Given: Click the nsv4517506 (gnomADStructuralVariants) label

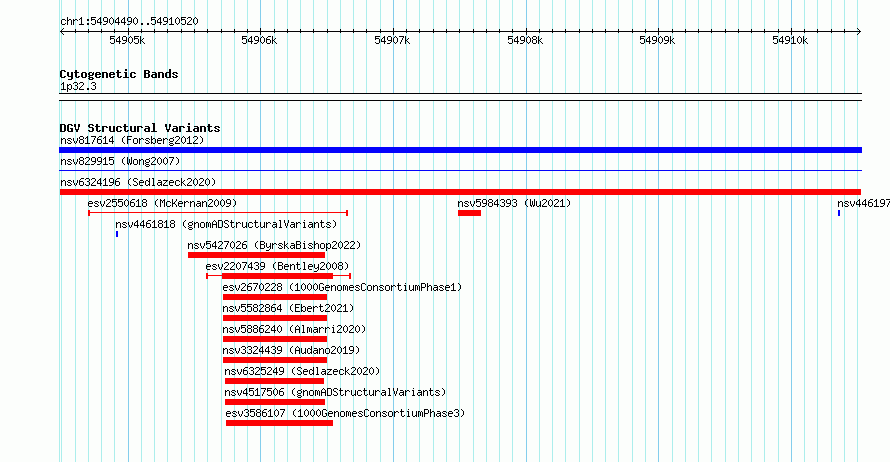Looking at the screenshot, I should [335, 392].
